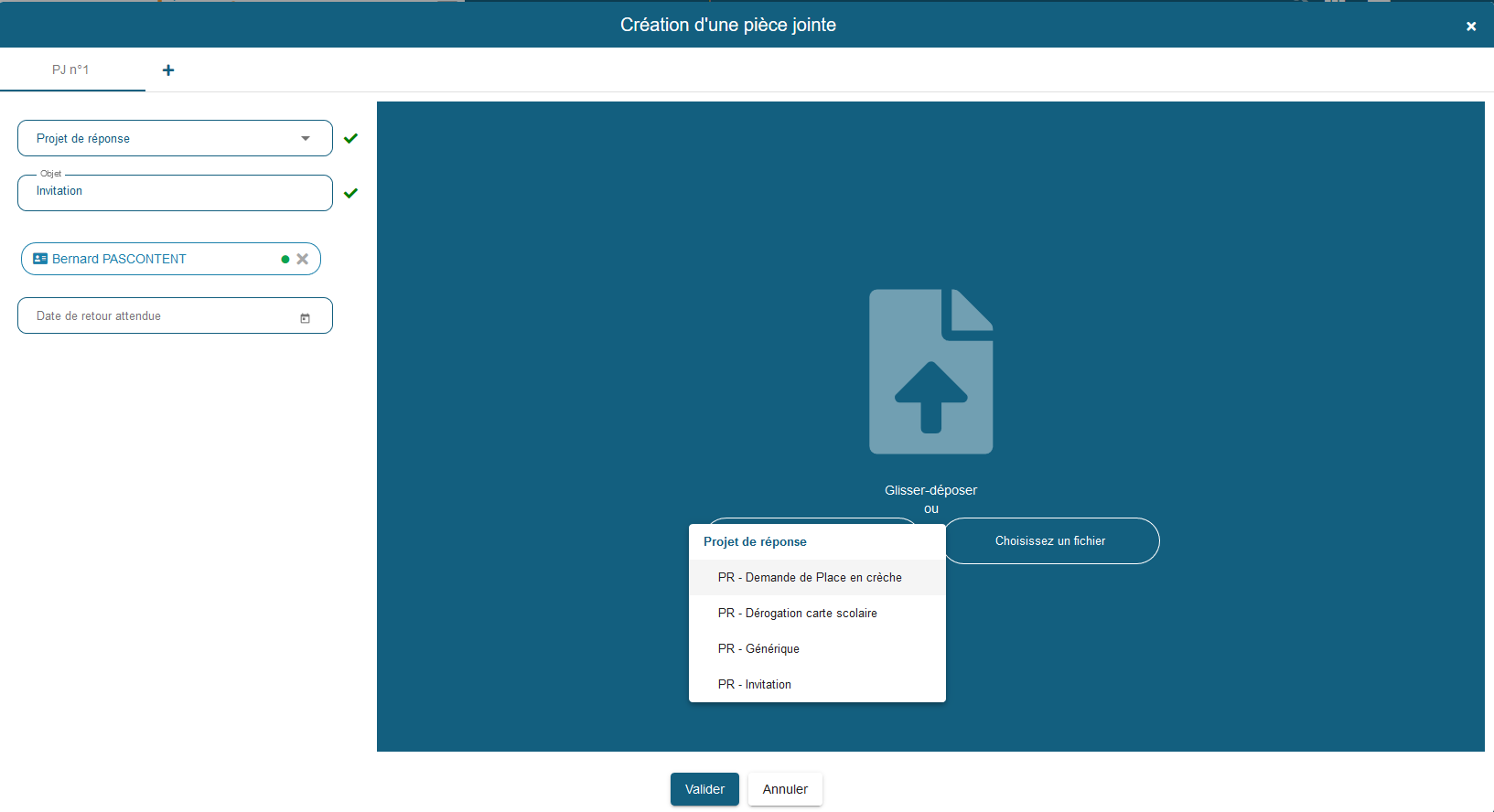This screenshot has height=812, width=1494.
Task: Click the large file upload icon
Action: (x=930, y=371)
